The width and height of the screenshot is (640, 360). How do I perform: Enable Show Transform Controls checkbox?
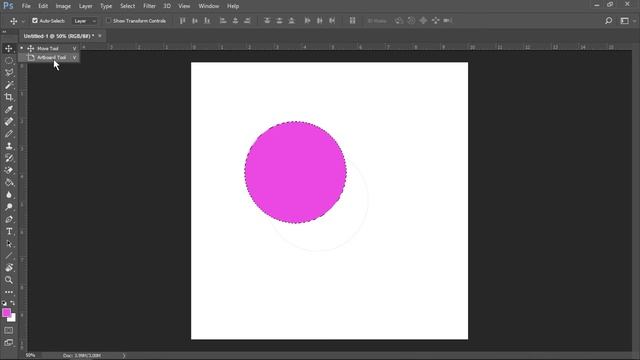coord(108,20)
